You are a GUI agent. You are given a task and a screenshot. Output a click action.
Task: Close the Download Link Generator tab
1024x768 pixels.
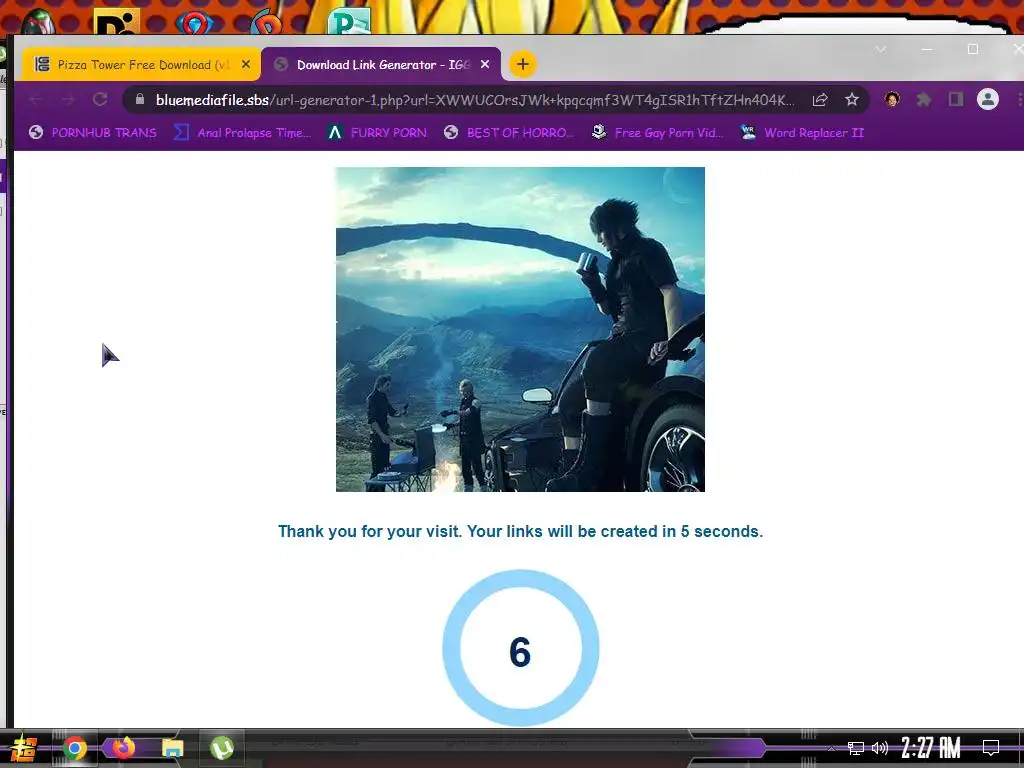coord(485,65)
